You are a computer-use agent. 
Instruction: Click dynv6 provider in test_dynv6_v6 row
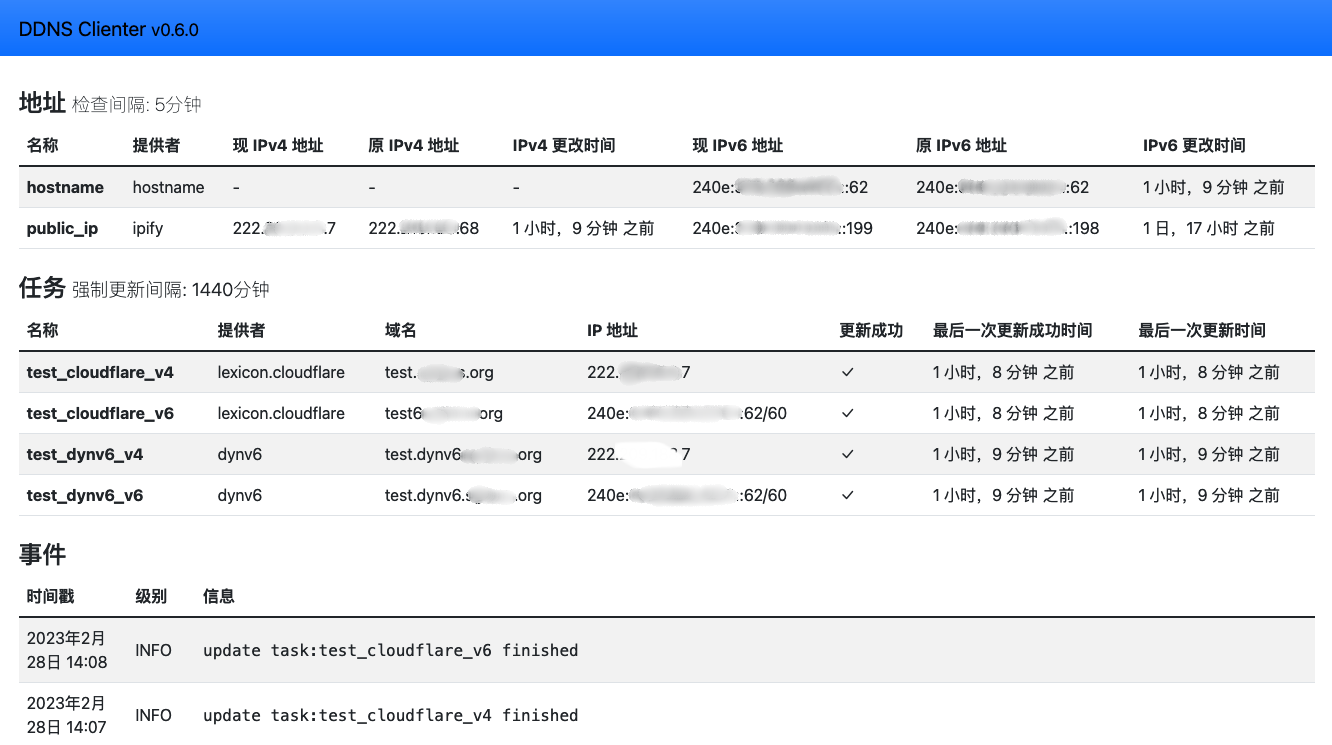point(240,495)
